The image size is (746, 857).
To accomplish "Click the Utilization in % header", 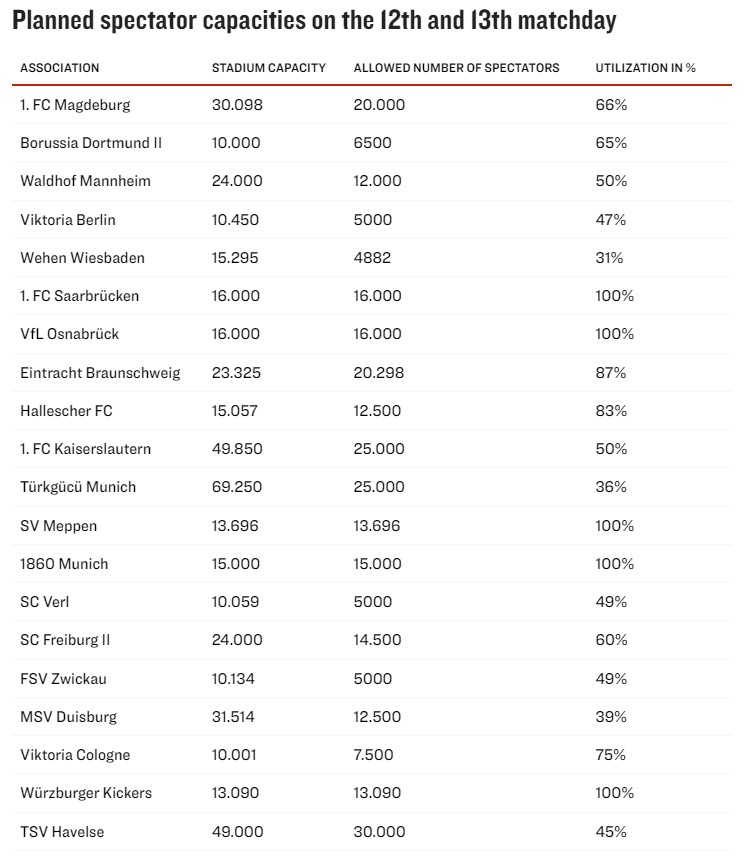I will [x=646, y=68].
